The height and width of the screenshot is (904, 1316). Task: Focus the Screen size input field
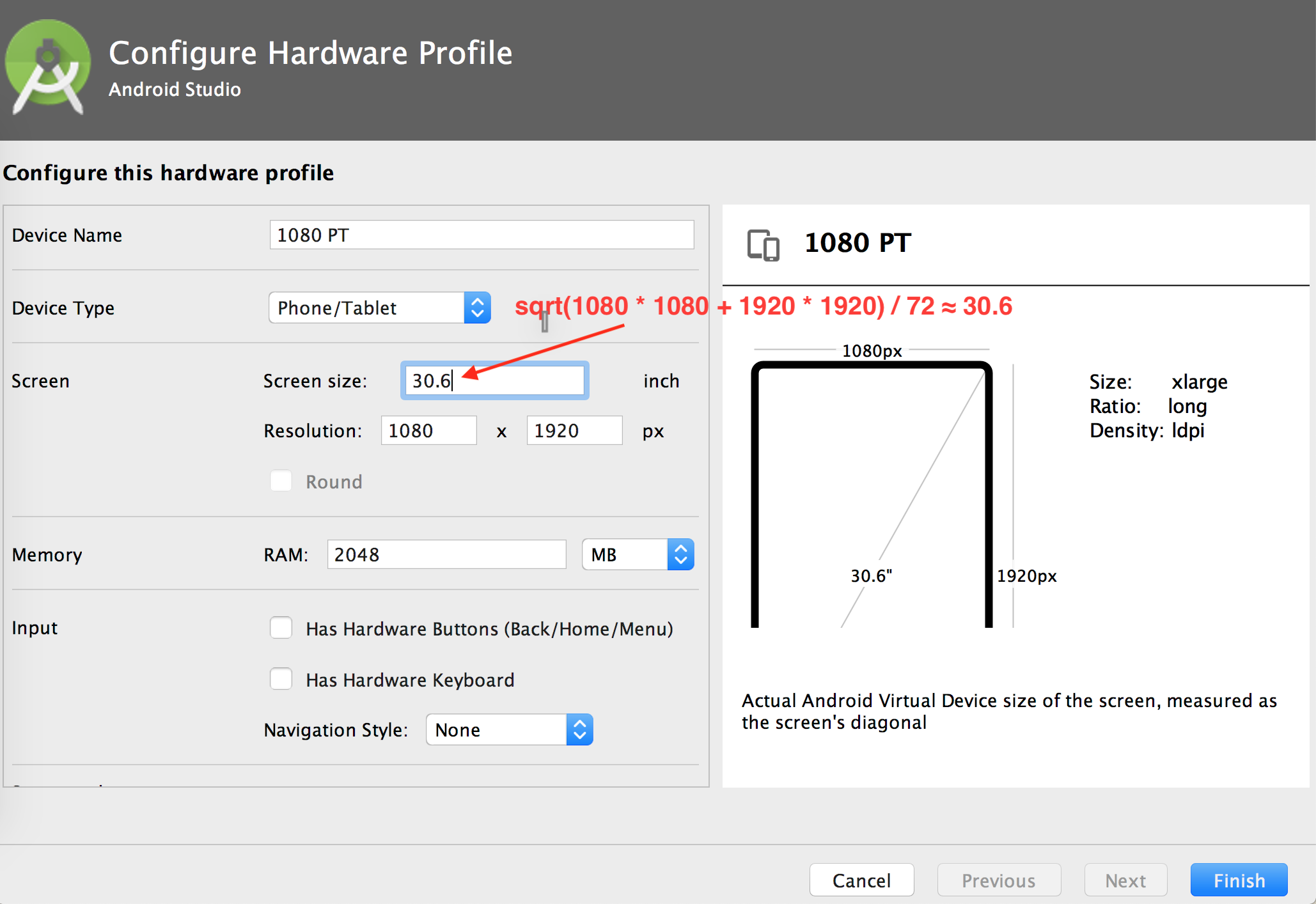click(494, 380)
